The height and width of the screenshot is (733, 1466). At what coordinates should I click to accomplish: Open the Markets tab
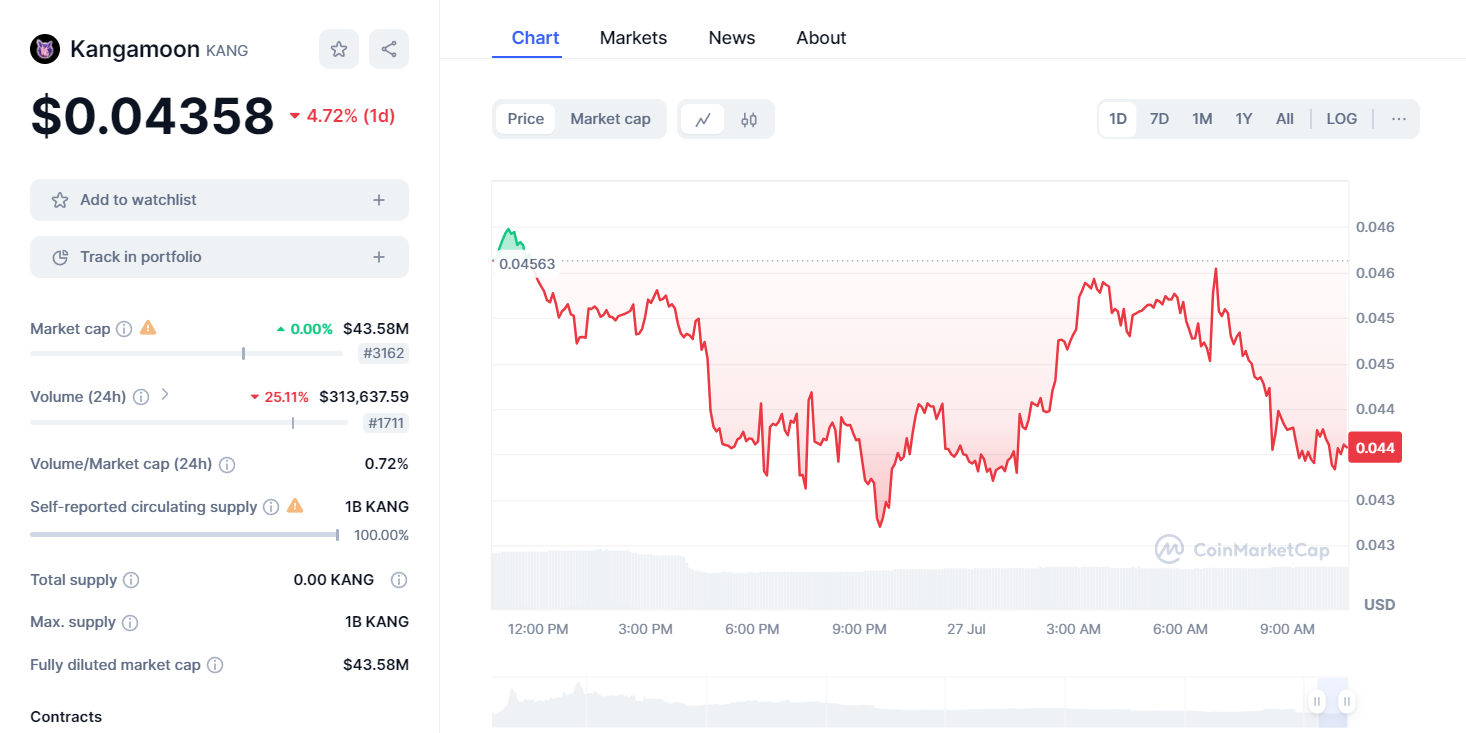click(x=633, y=38)
